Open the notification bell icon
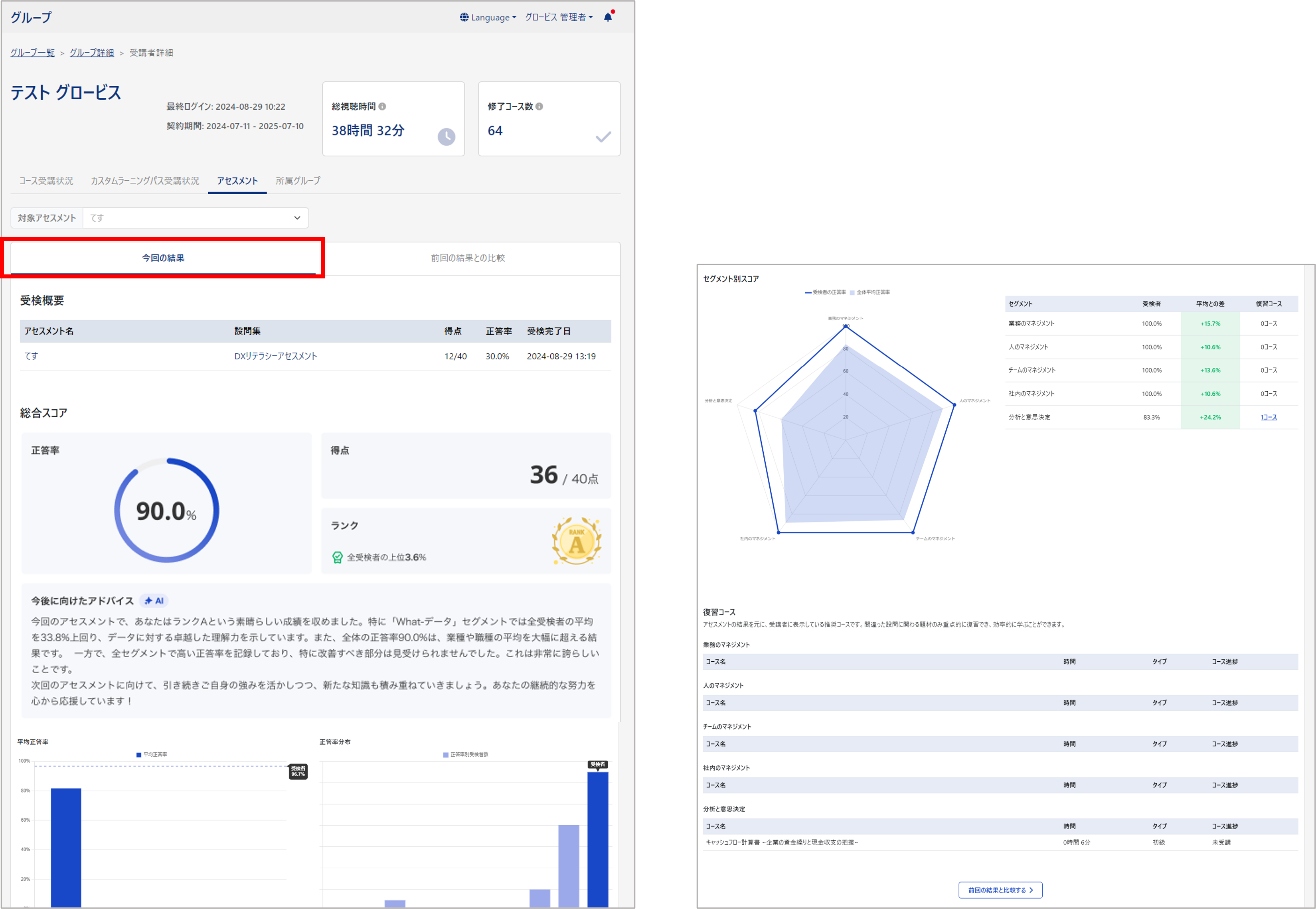This screenshot has width=1316, height=909. click(608, 17)
